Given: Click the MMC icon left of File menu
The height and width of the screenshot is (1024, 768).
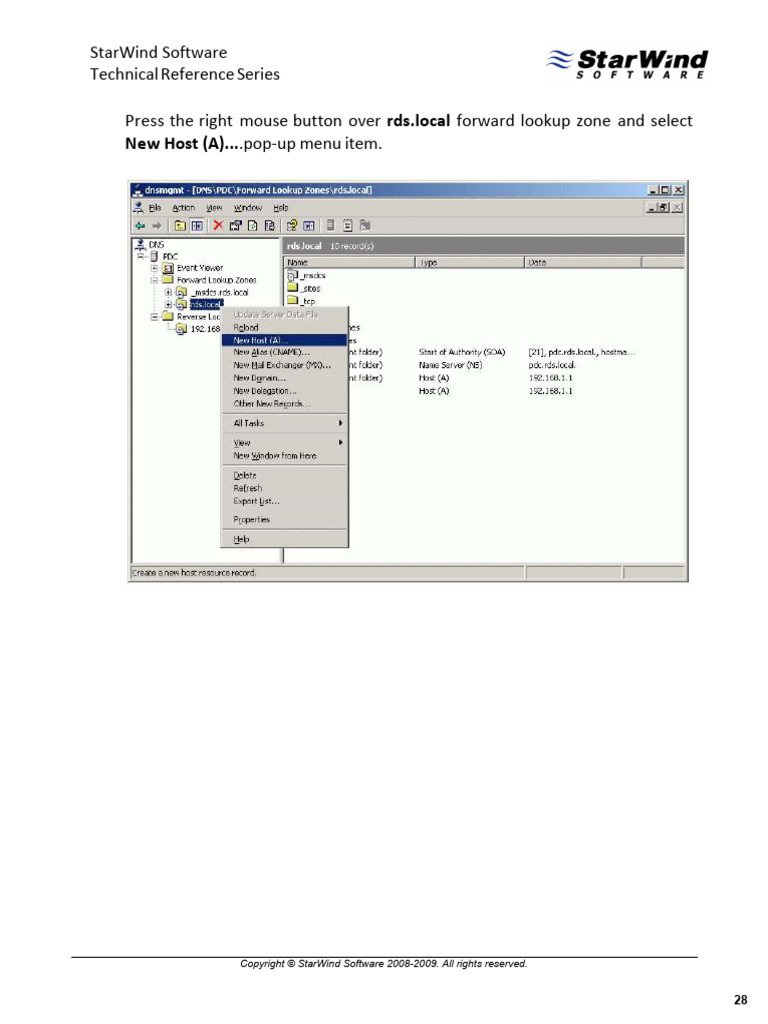Looking at the screenshot, I should 138,208.
